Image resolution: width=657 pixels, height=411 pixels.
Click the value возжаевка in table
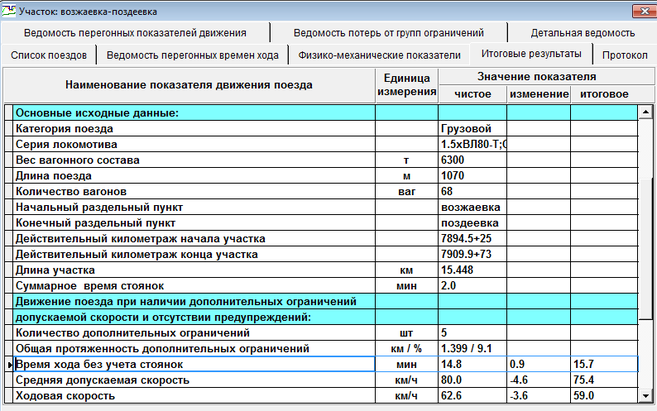click(x=470, y=207)
